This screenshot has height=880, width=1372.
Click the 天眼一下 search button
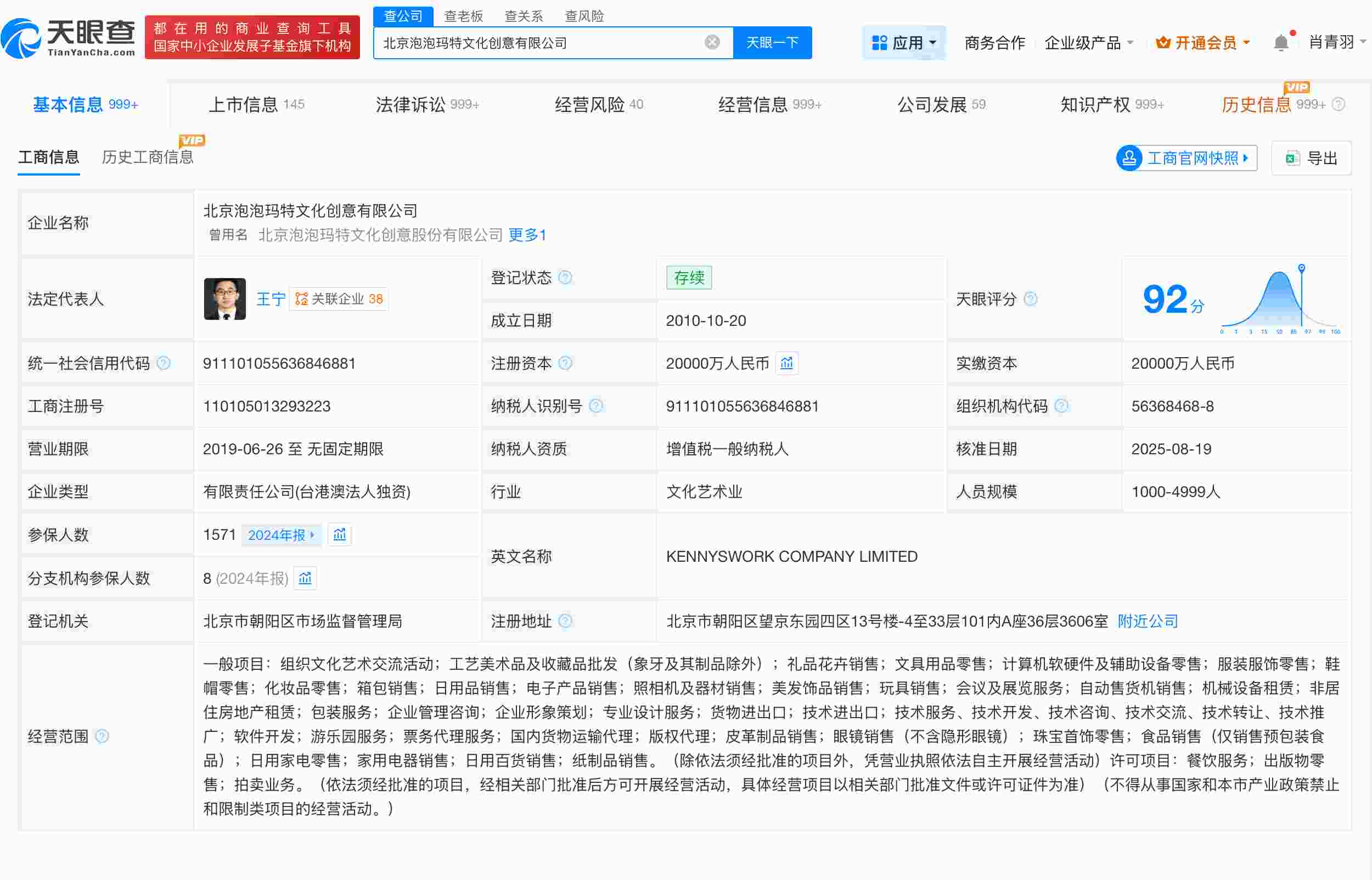pos(773,42)
